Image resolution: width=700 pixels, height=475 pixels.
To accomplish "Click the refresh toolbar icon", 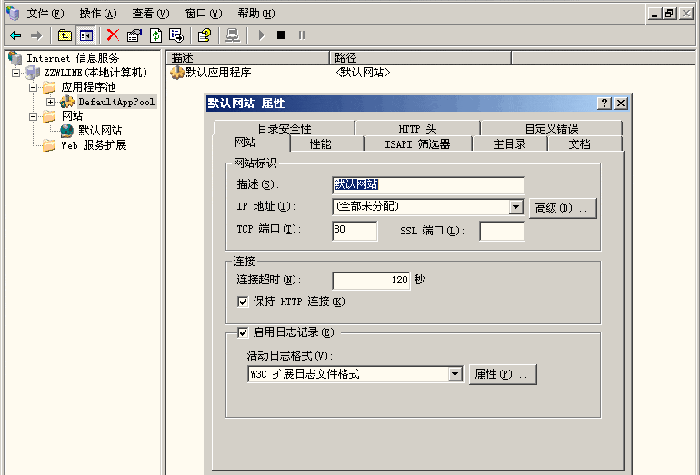I will pos(156,35).
